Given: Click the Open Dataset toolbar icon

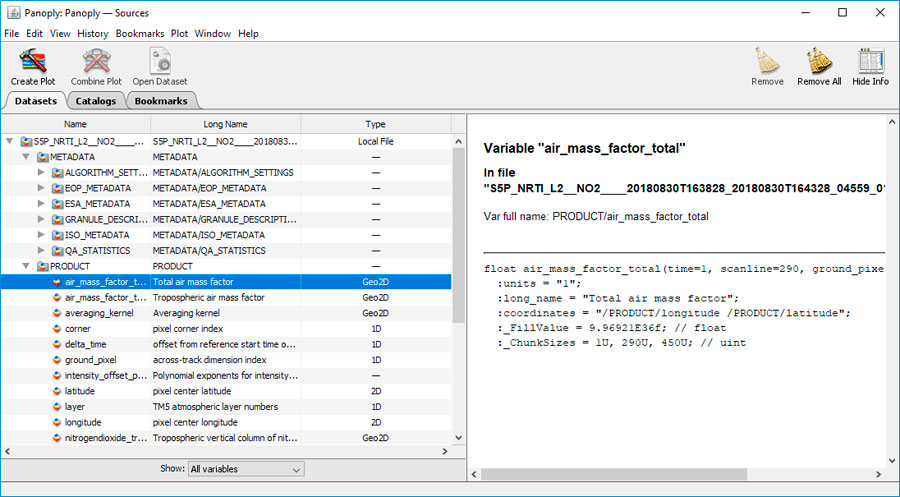Looking at the screenshot, I should click(160, 61).
